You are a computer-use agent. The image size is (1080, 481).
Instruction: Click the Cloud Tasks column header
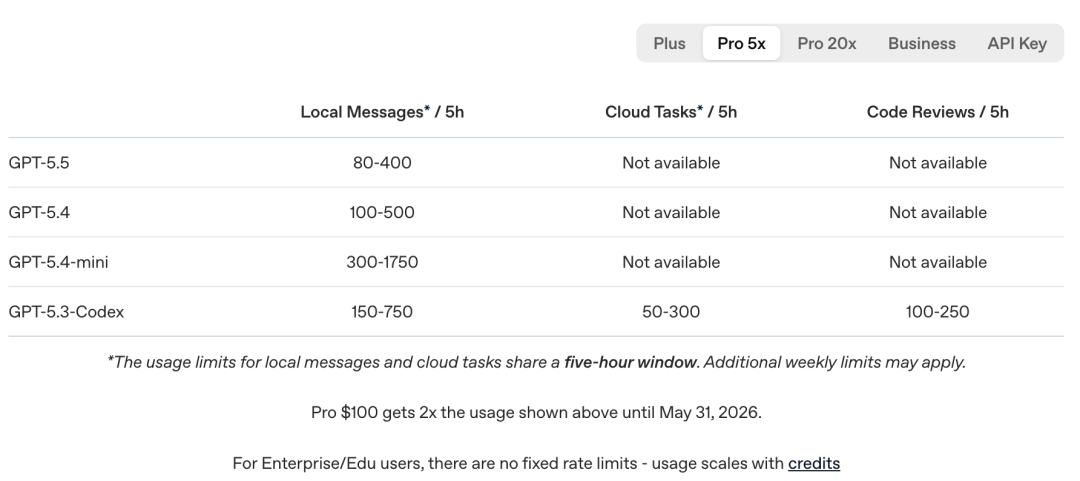coord(671,112)
